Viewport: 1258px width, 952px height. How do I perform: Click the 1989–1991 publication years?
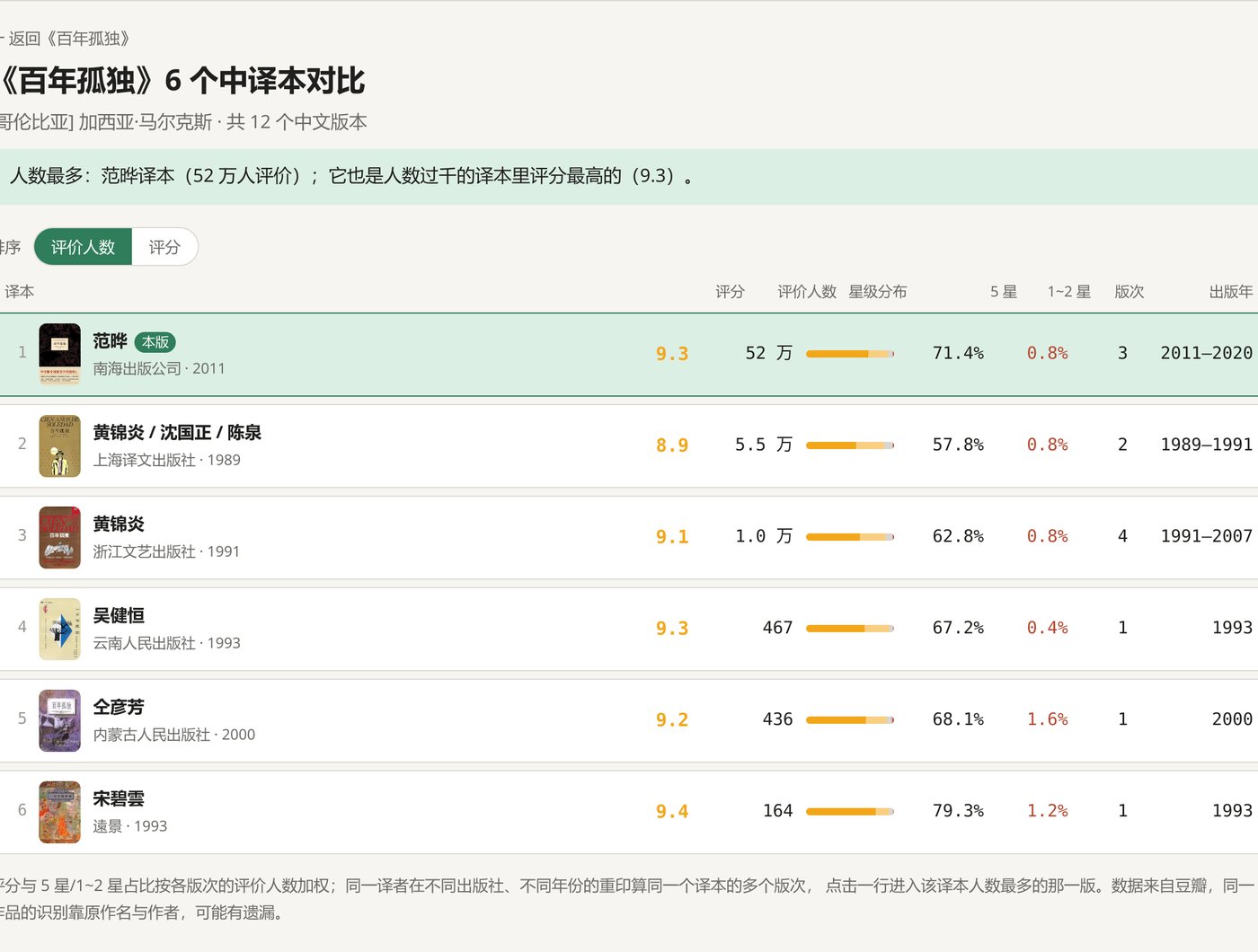point(1207,445)
